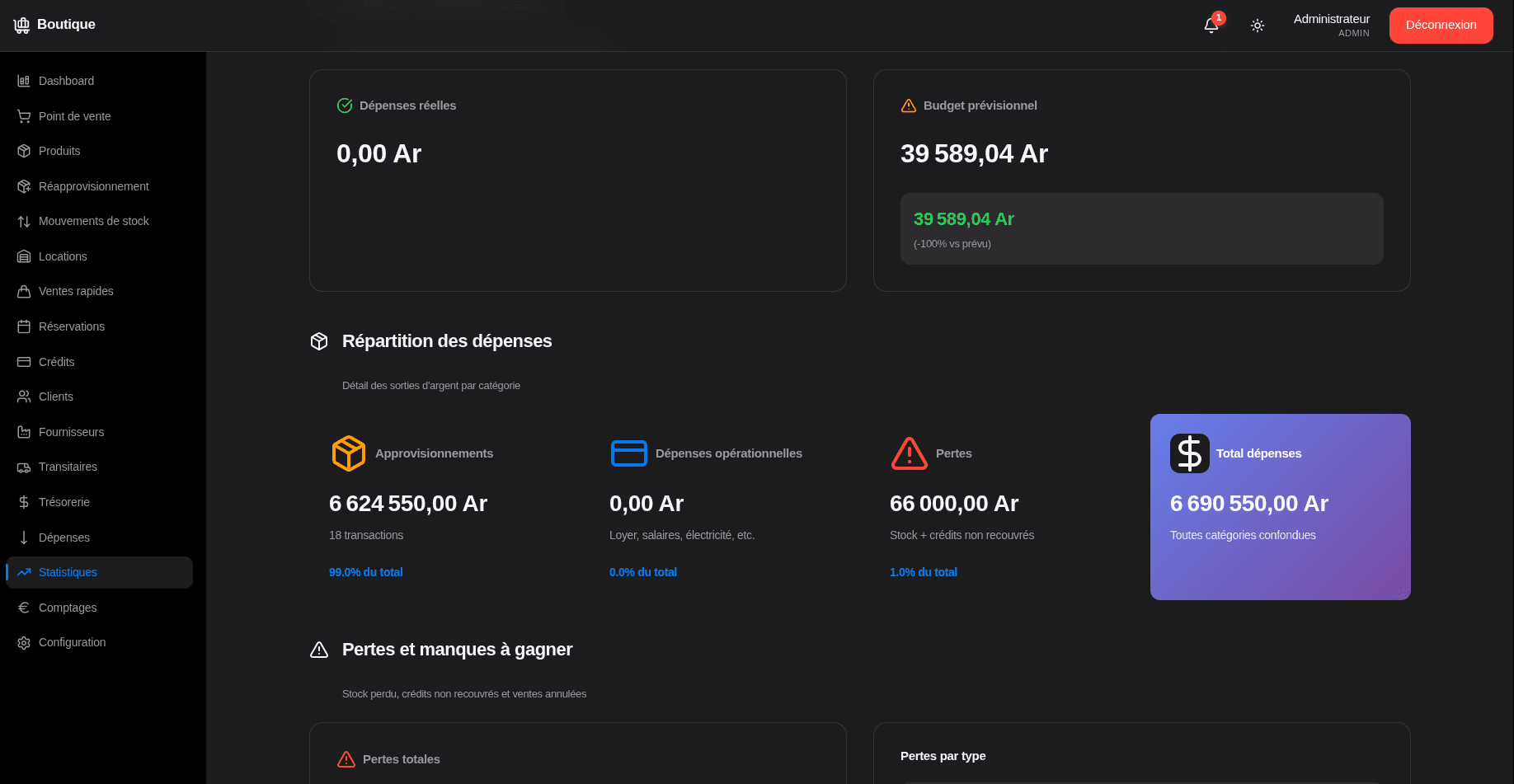Viewport: 1514px width, 784px height.
Task: Click the 99.0% du total label
Action: tap(366, 572)
